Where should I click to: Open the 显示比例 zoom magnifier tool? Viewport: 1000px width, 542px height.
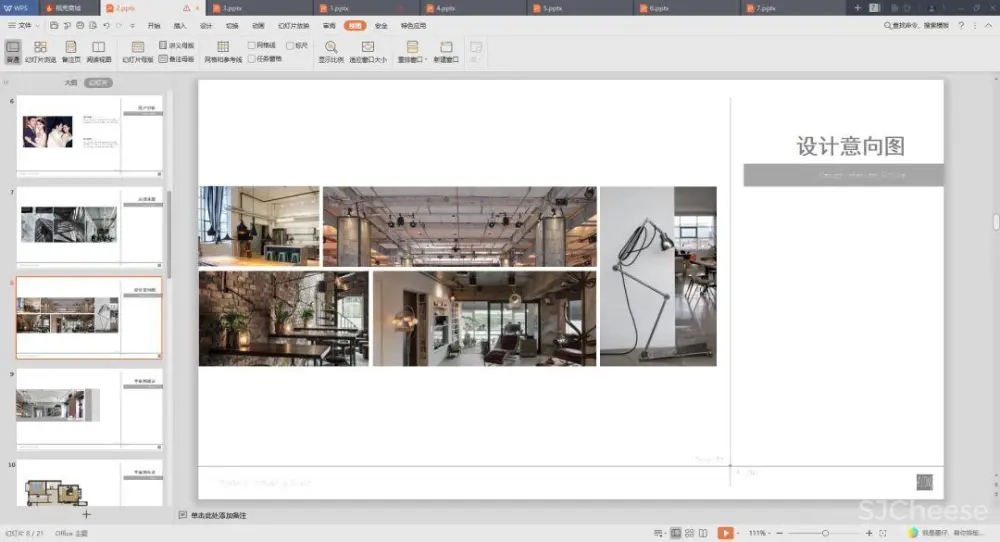(330, 50)
